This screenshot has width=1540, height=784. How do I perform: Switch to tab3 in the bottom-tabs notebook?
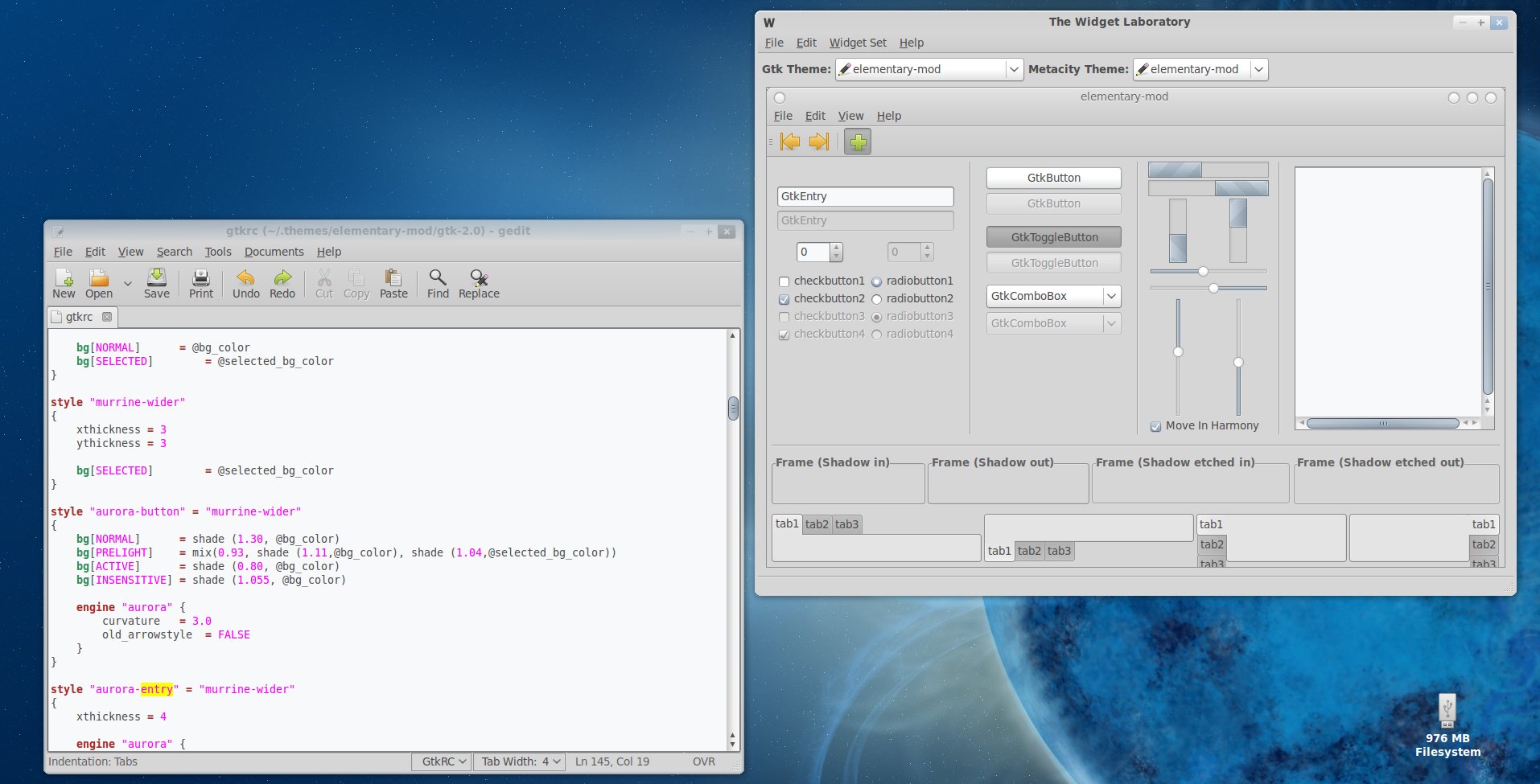pos(1059,551)
